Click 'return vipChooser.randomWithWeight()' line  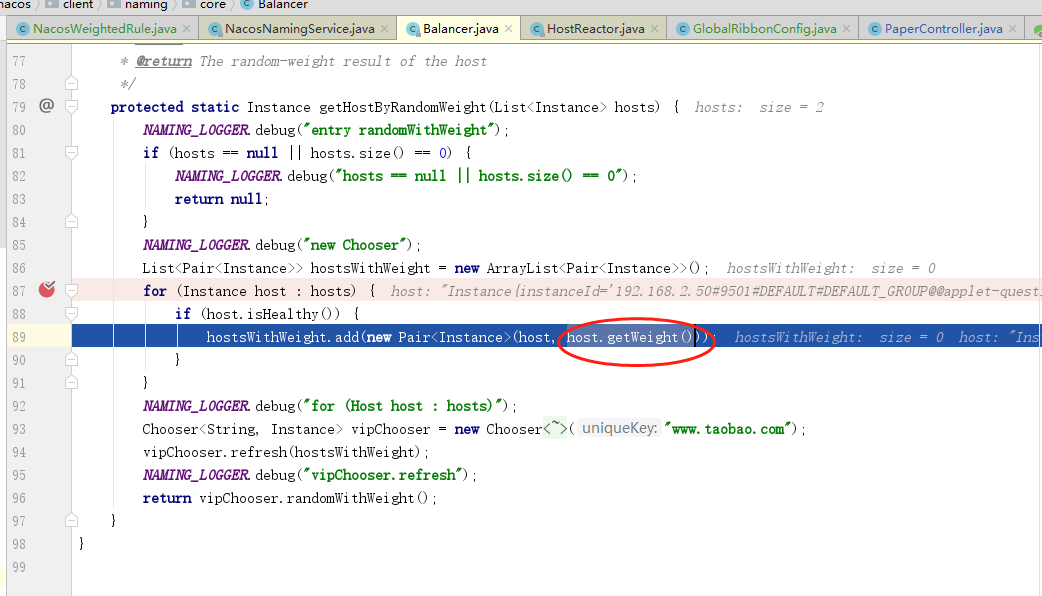pyautogui.click(x=290, y=498)
